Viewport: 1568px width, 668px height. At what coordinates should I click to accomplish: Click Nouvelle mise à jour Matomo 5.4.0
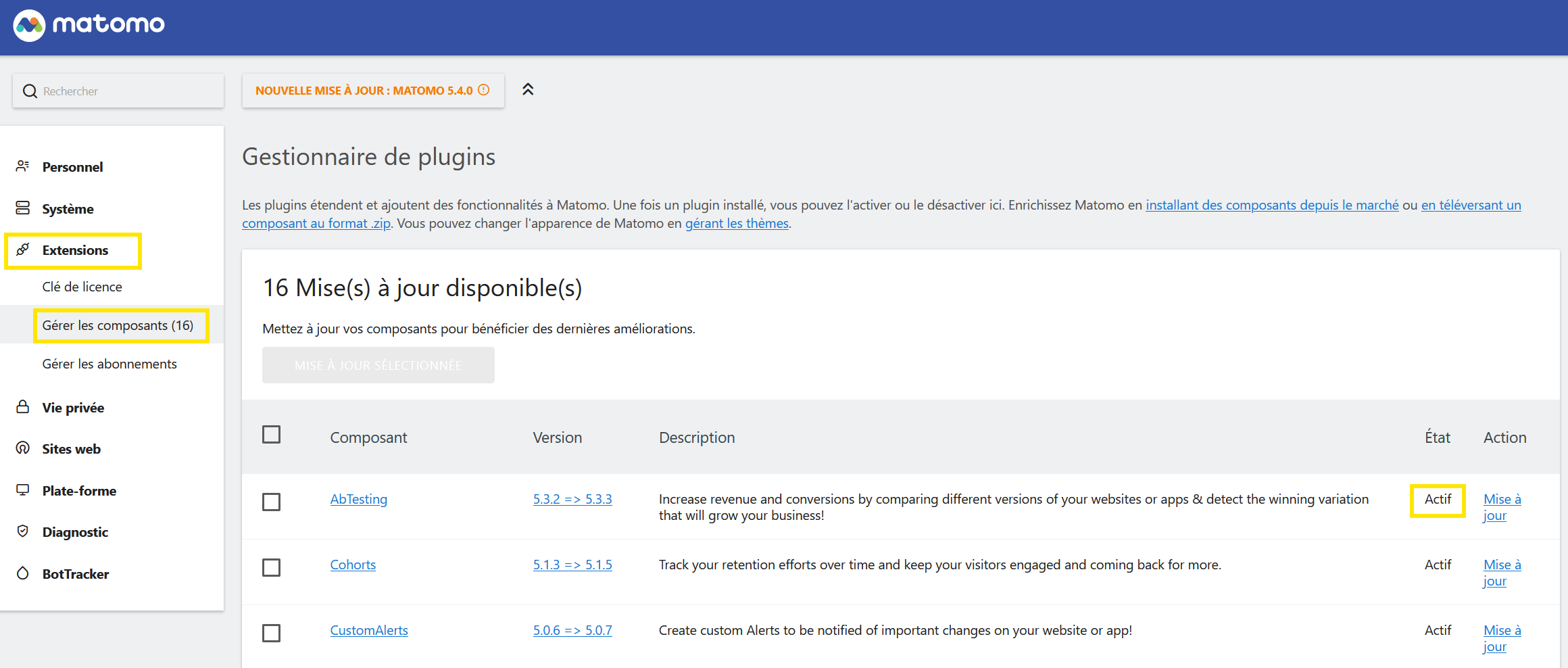(373, 91)
